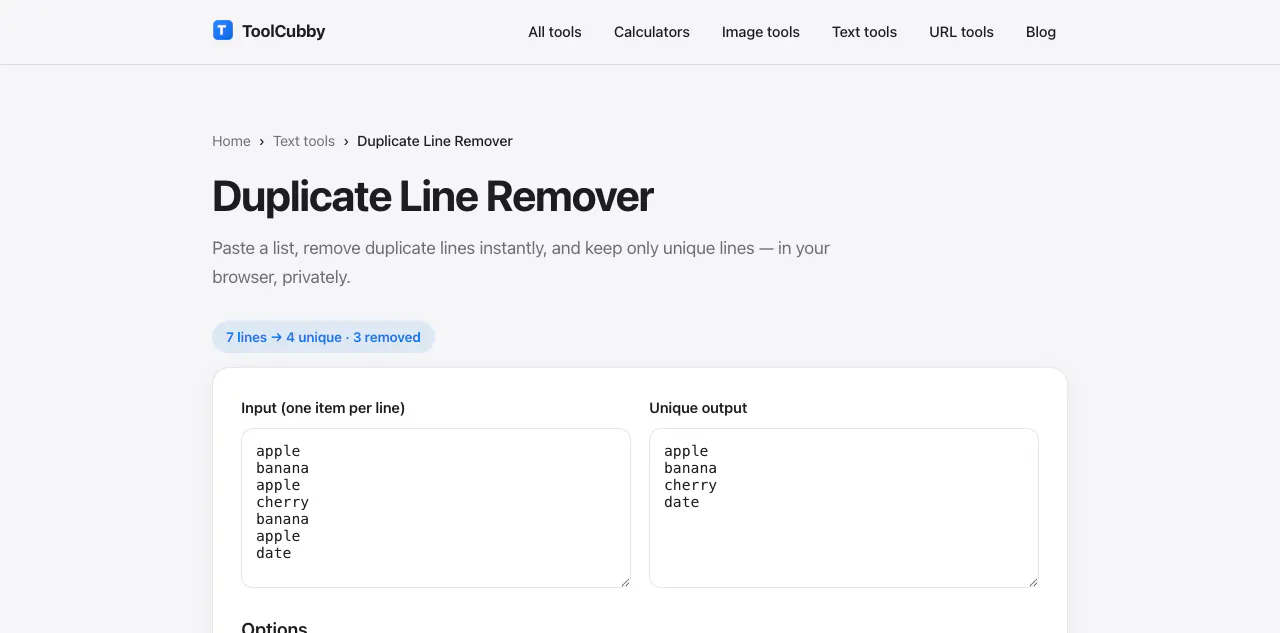1280x633 pixels.
Task: Open Image tools in the top navigation
Action: pyautogui.click(x=761, y=32)
